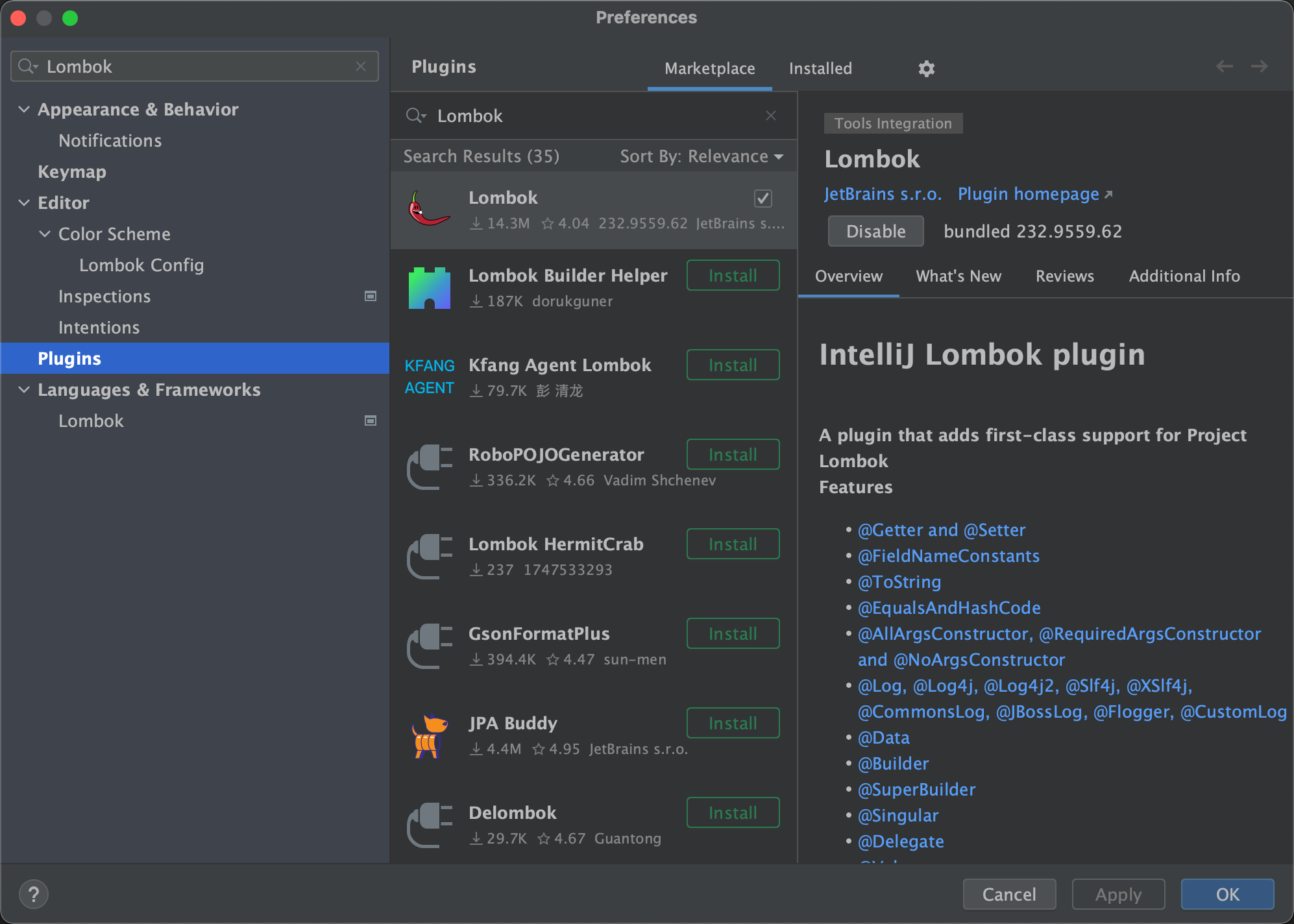Click project-level marker icon beside Inspections
The image size is (1294, 924).
point(371,296)
